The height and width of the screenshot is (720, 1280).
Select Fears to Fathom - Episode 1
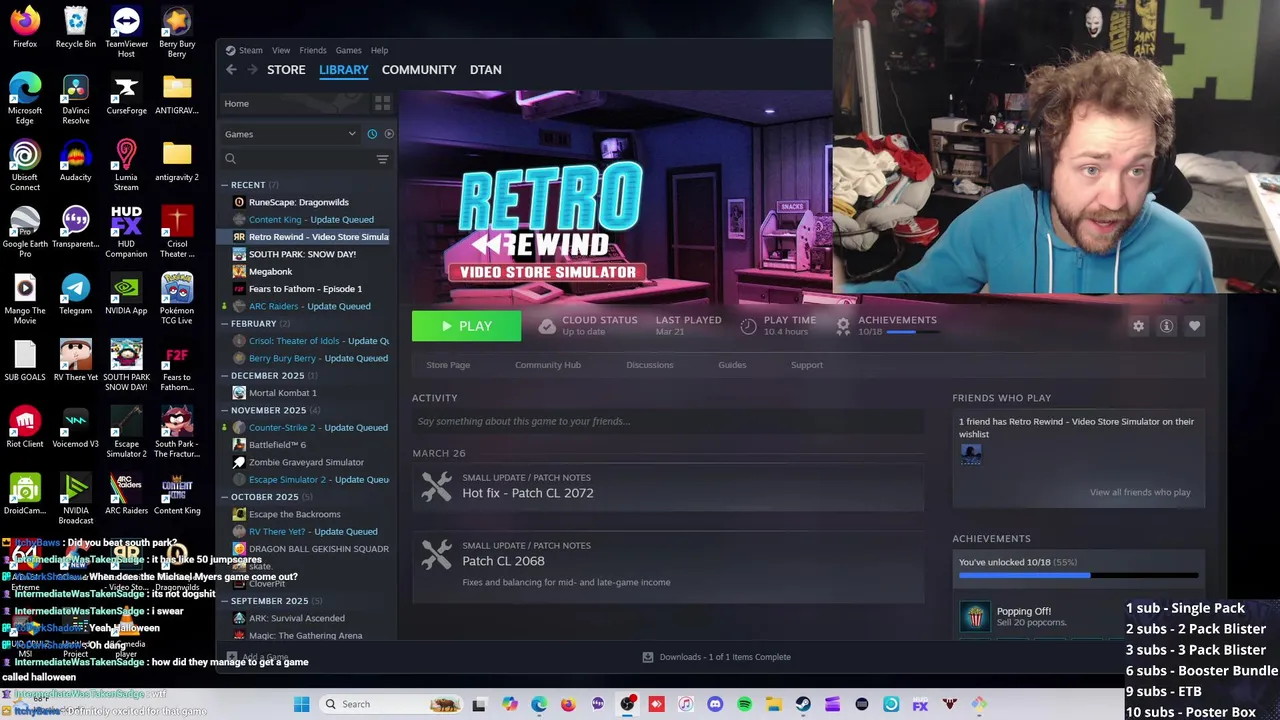305,289
